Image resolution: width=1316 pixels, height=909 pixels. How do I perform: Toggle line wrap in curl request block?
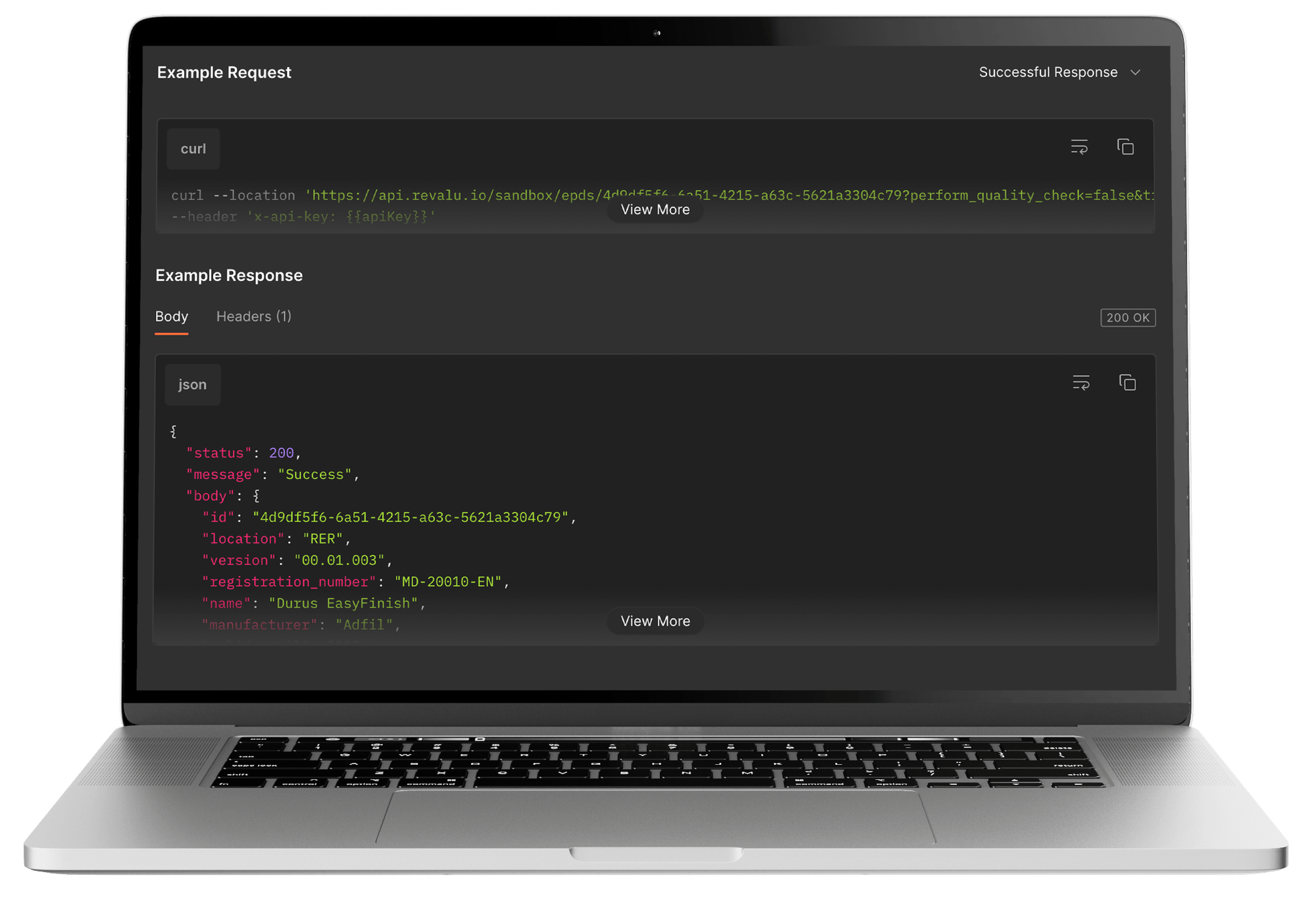tap(1079, 147)
